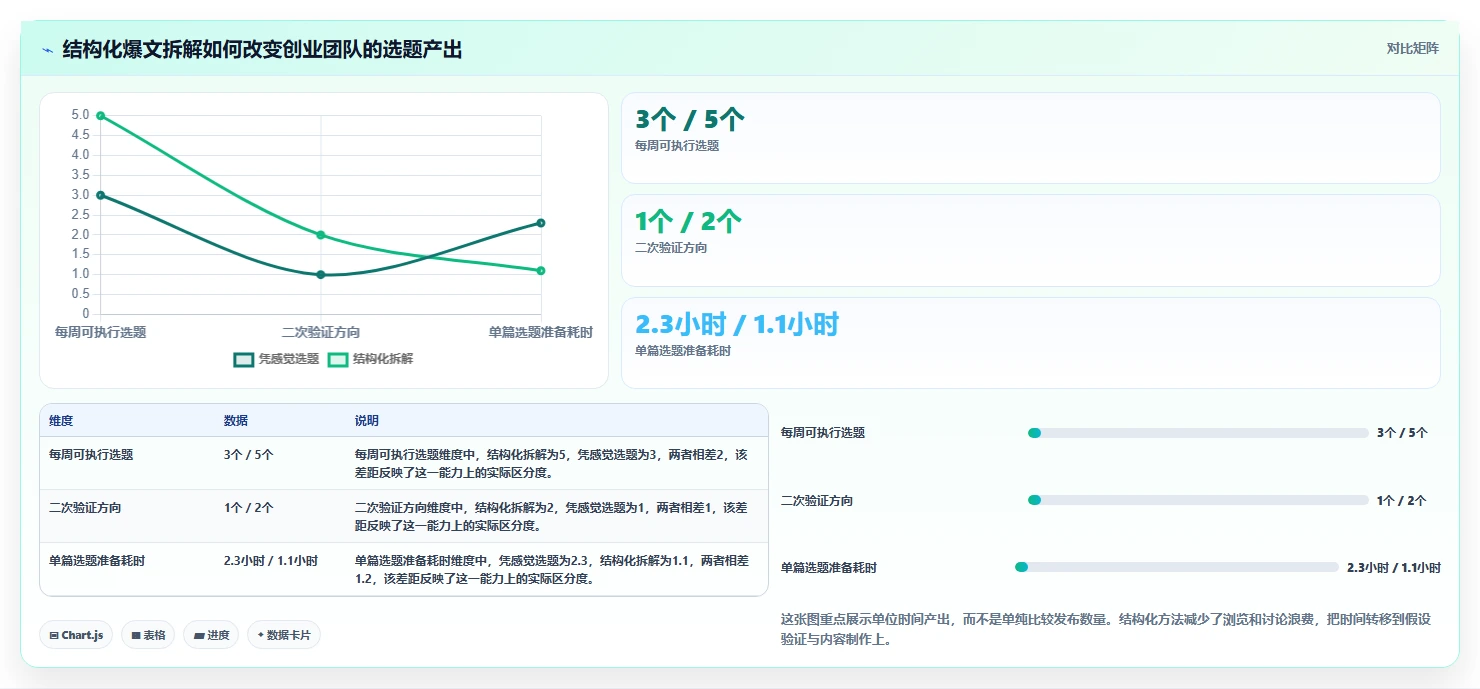Hide the 凭感觉选题 series via legend label
This screenshot has height=689, width=1480.
point(289,359)
